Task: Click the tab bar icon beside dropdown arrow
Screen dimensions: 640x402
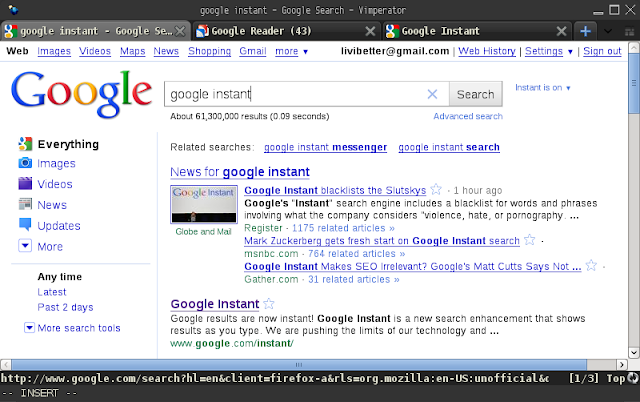Action: 629,31
